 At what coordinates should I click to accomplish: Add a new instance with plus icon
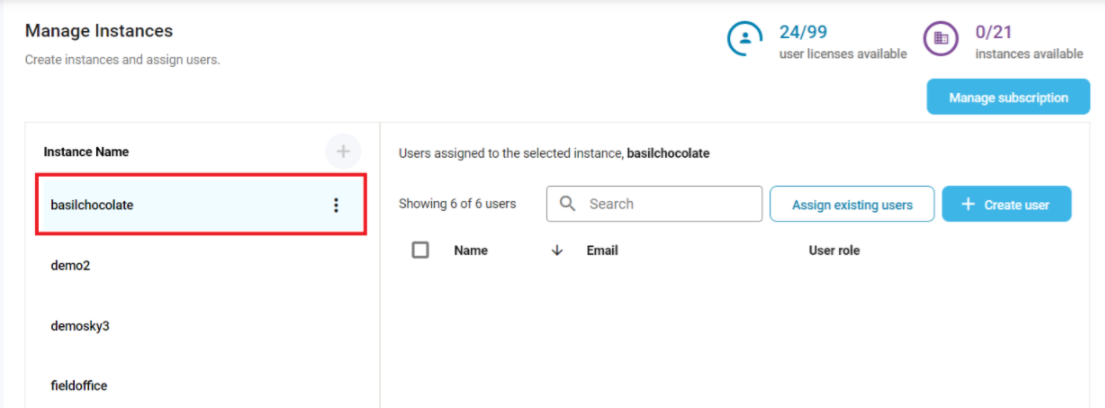[343, 152]
